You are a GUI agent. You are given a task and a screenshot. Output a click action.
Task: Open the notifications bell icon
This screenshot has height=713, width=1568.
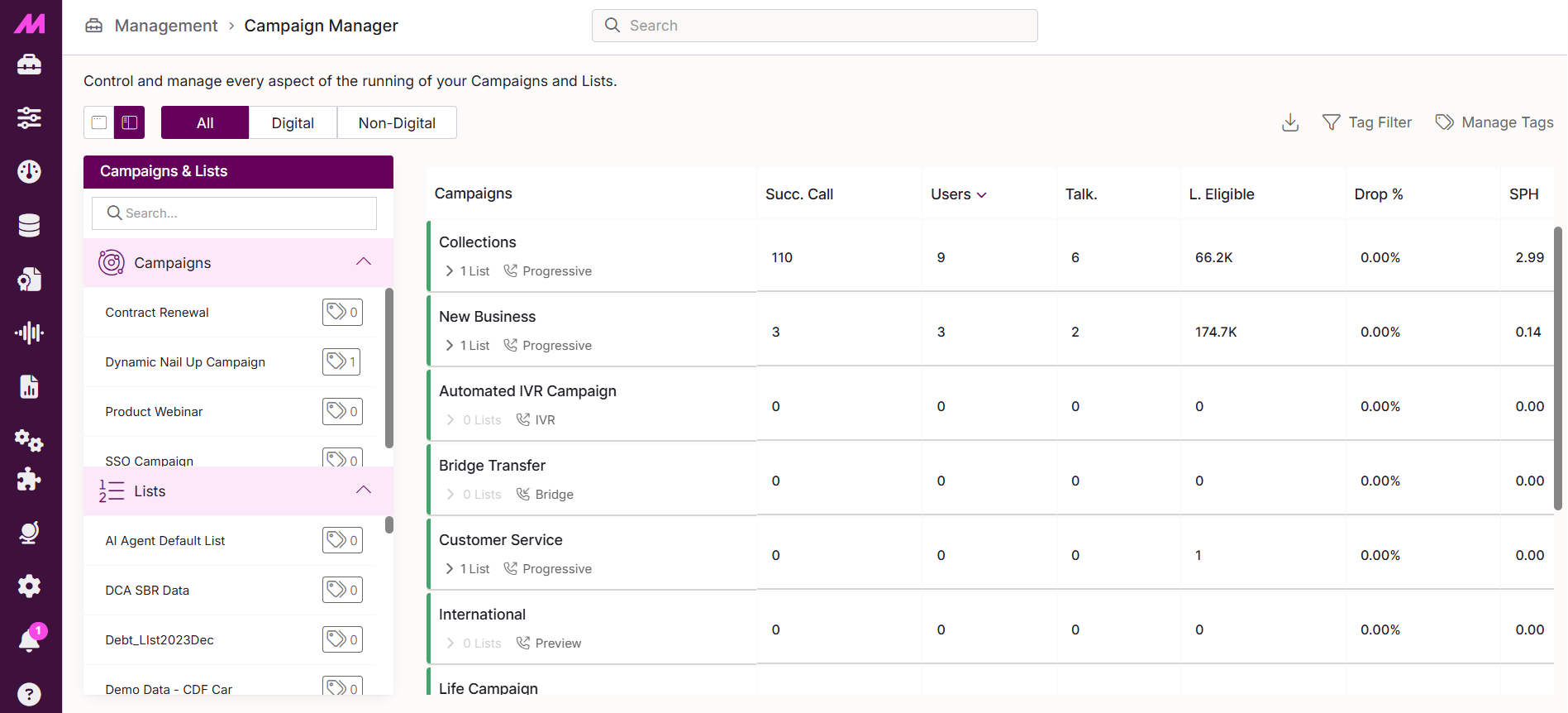point(30,640)
